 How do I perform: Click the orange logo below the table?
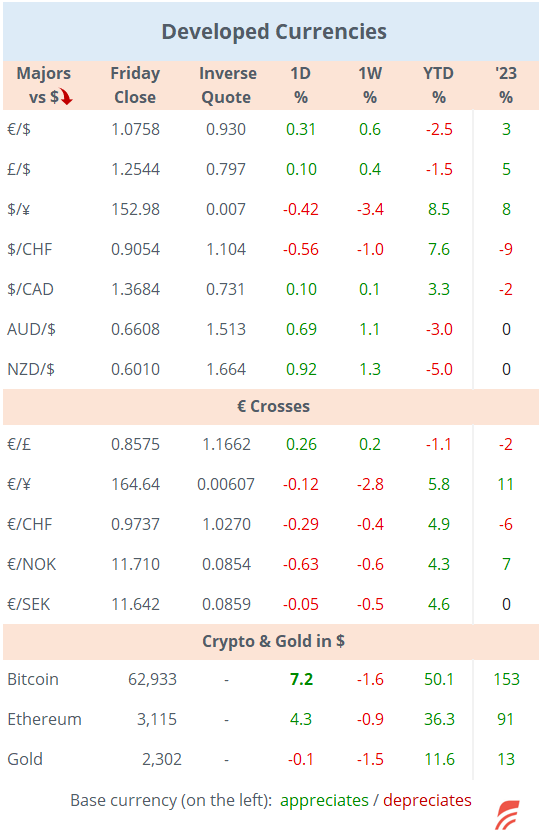pyautogui.click(x=507, y=815)
